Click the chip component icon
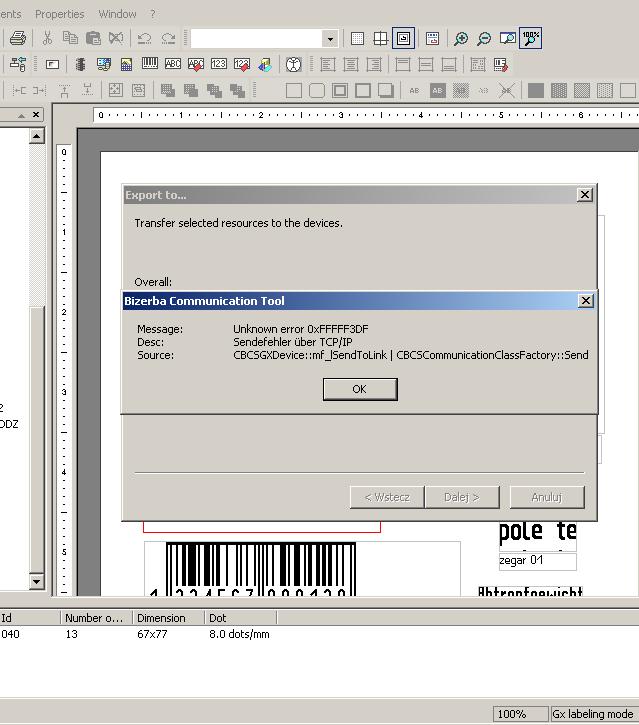Image resolution: width=639 pixels, height=725 pixels. pyautogui.click(x=80, y=64)
